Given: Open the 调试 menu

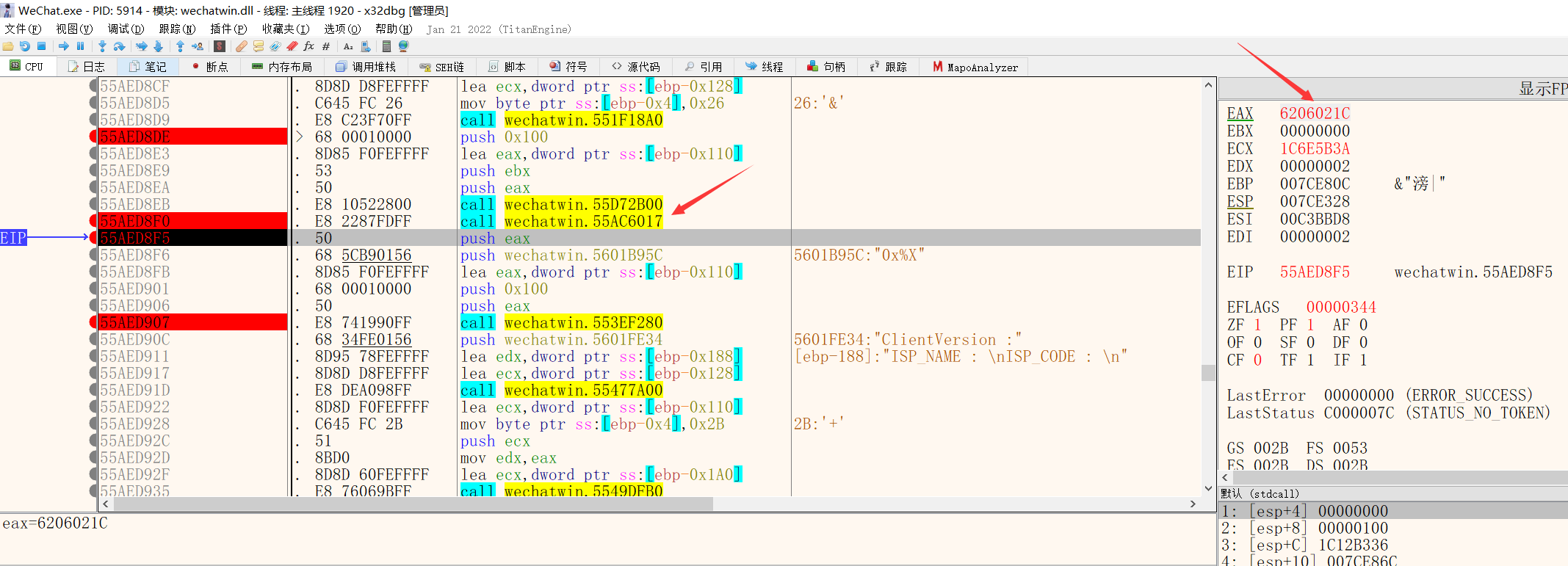Looking at the screenshot, I should pyautogui.click(x=126, y=29).
